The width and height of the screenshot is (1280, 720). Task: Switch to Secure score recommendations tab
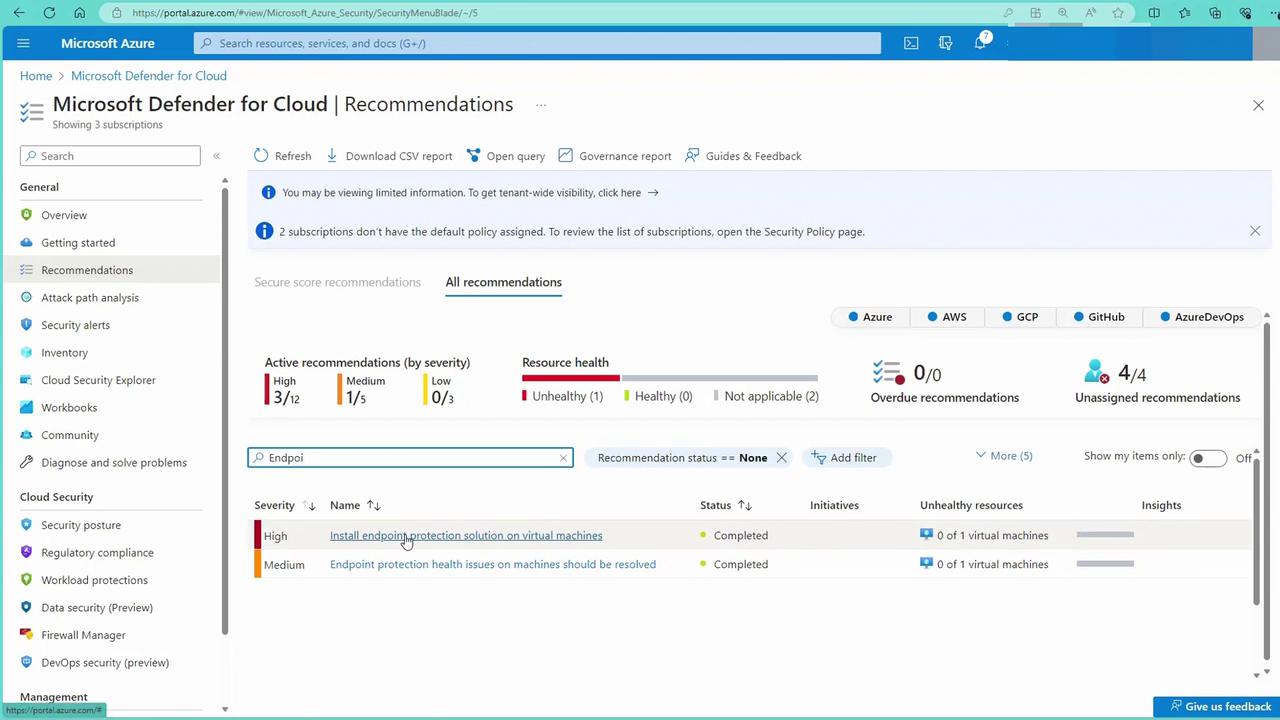pyautogui.click(x=337, y=282)
